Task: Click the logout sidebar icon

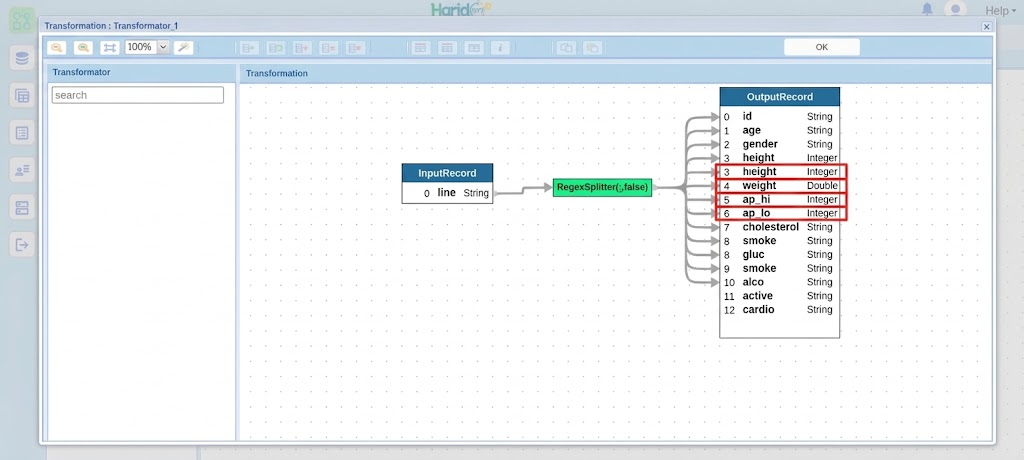Action: [22, 245]
